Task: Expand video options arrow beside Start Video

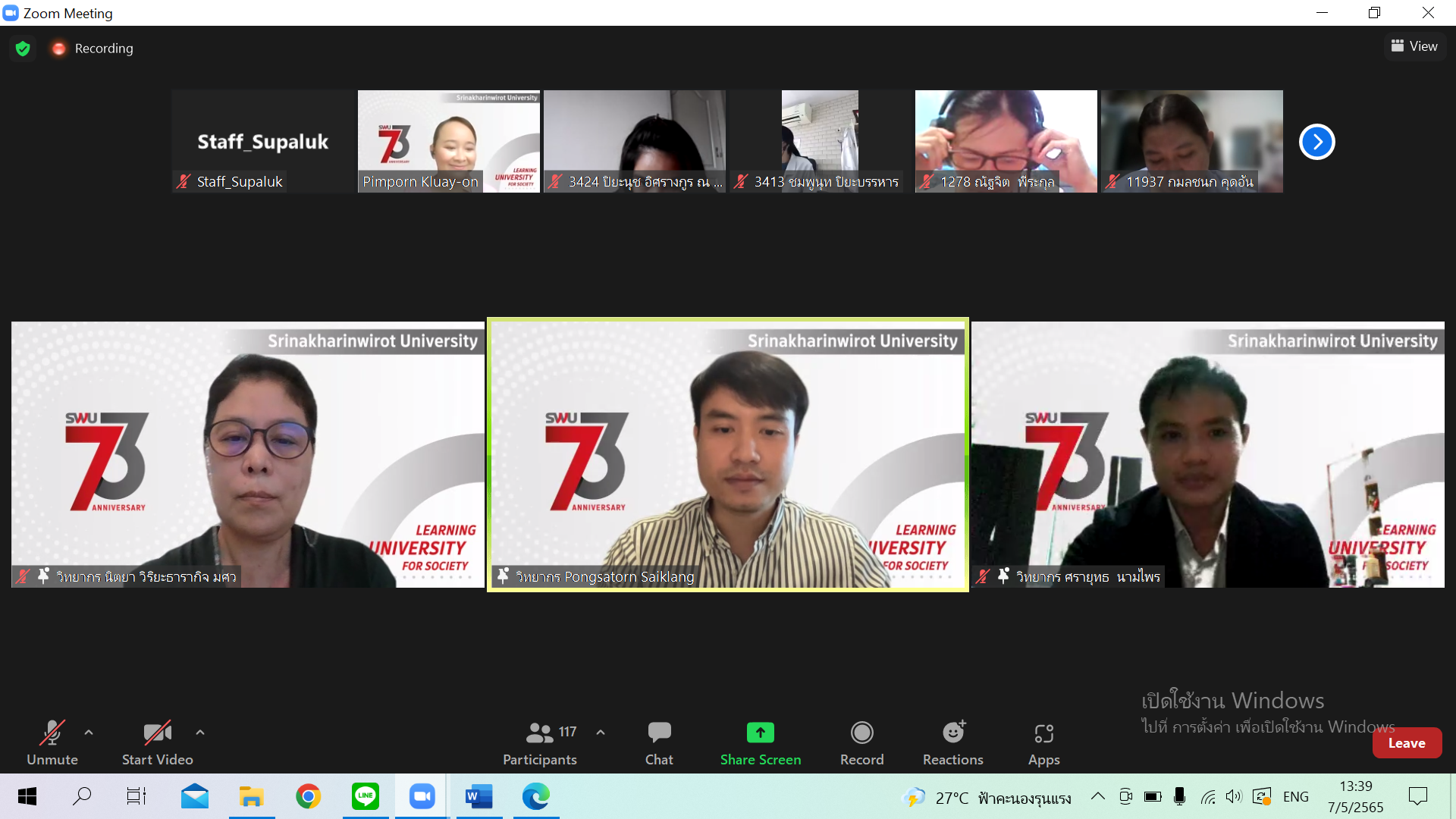Action: (200, 733)
